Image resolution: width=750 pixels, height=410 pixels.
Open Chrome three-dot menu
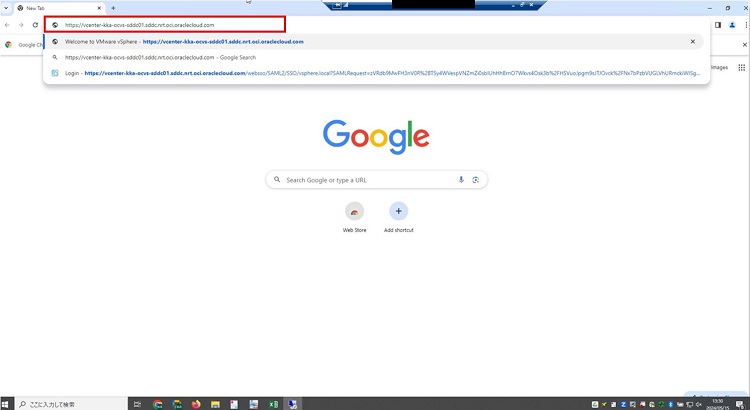point(746,25)
